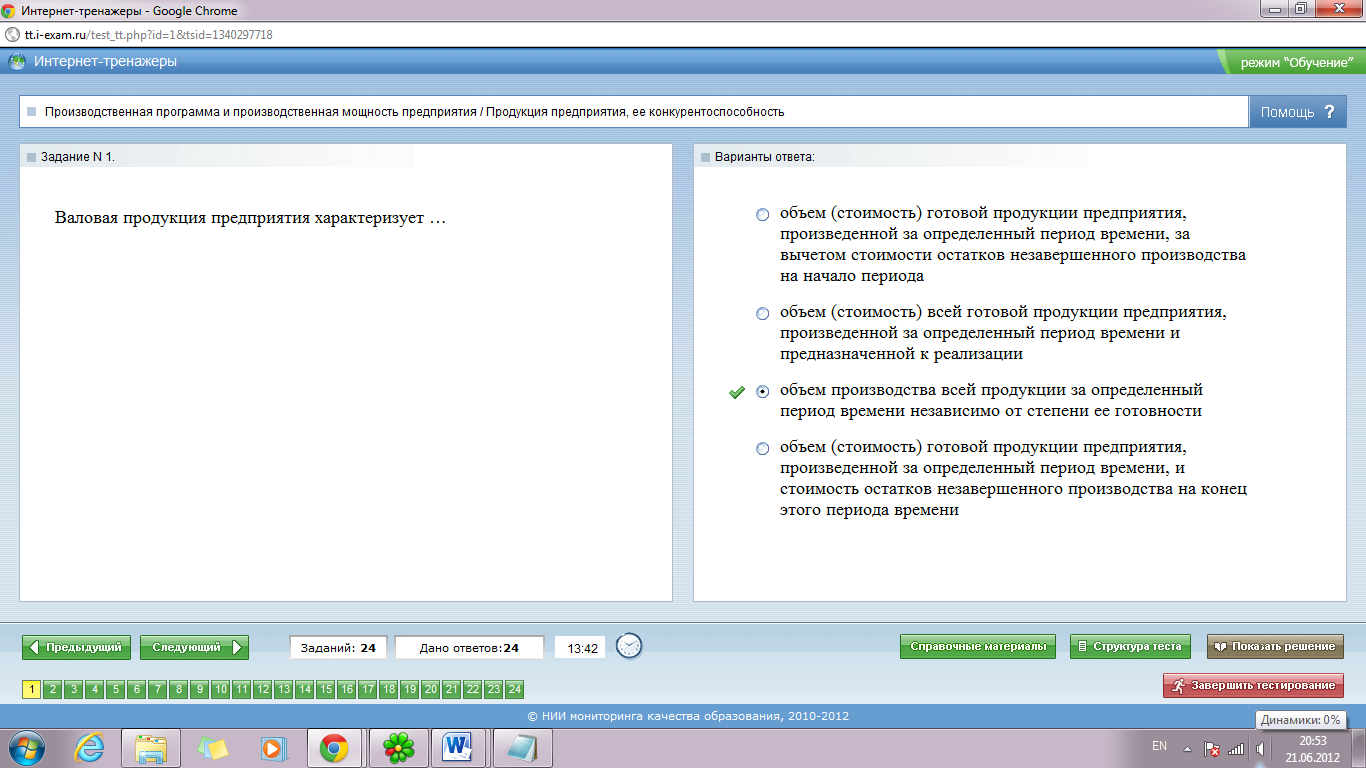Jump to question 13
1366x768 pixels.
(283, 689)
